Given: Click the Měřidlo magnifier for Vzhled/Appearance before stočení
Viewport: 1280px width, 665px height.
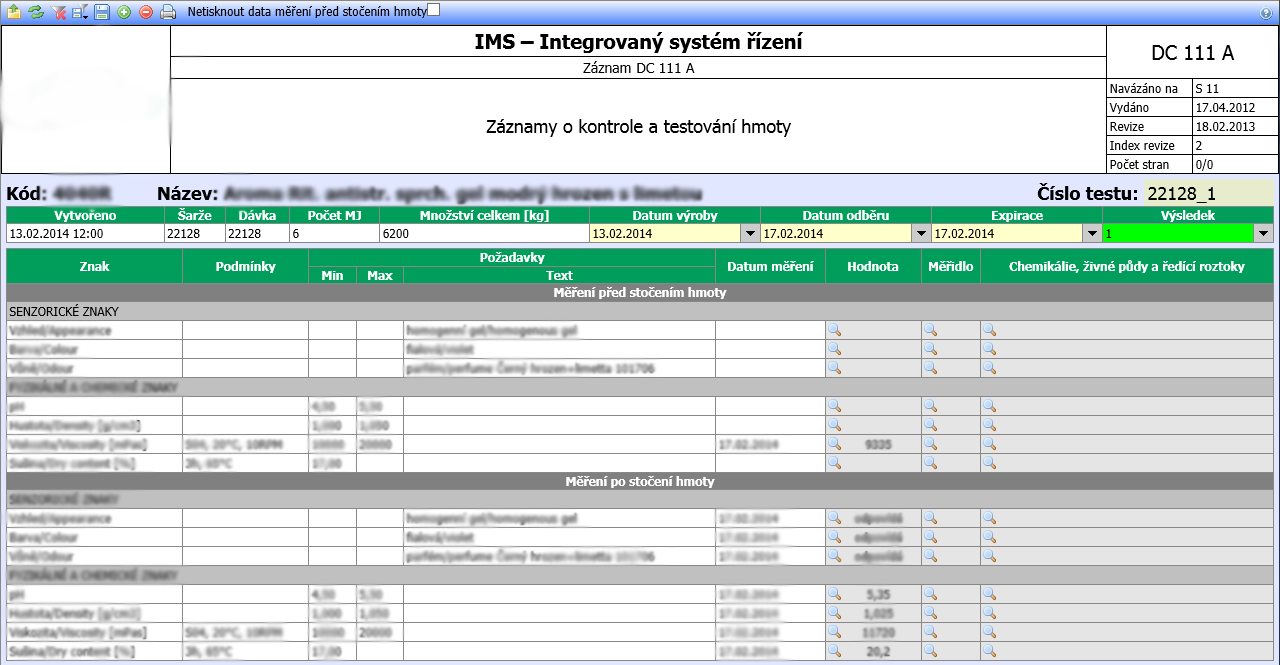Looking at the screenshot, I should click(x=930, y=330).
